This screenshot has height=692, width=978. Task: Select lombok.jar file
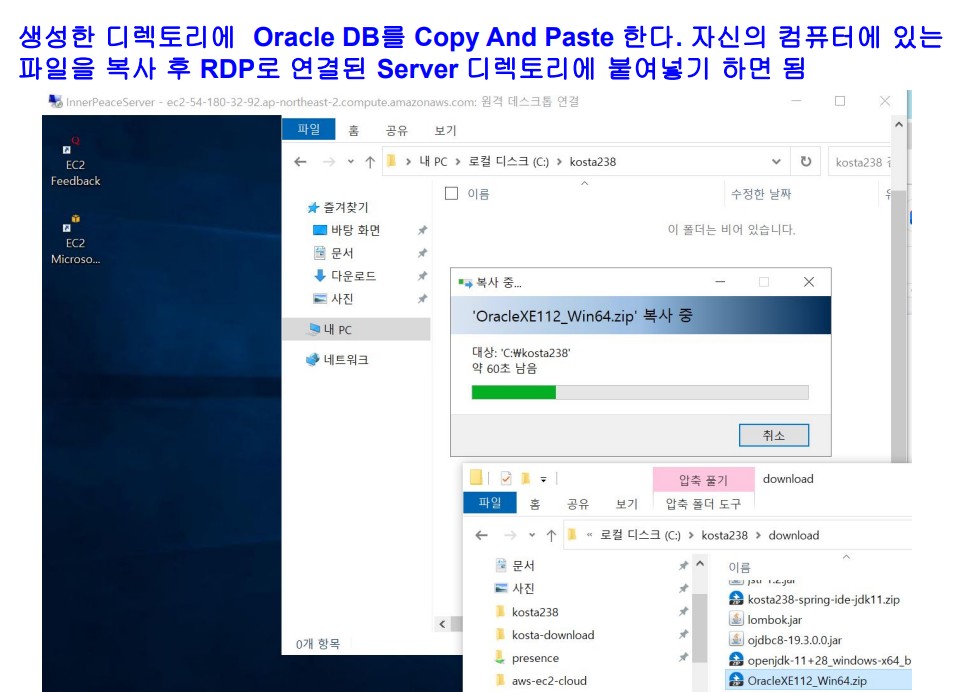pos(766,620)
